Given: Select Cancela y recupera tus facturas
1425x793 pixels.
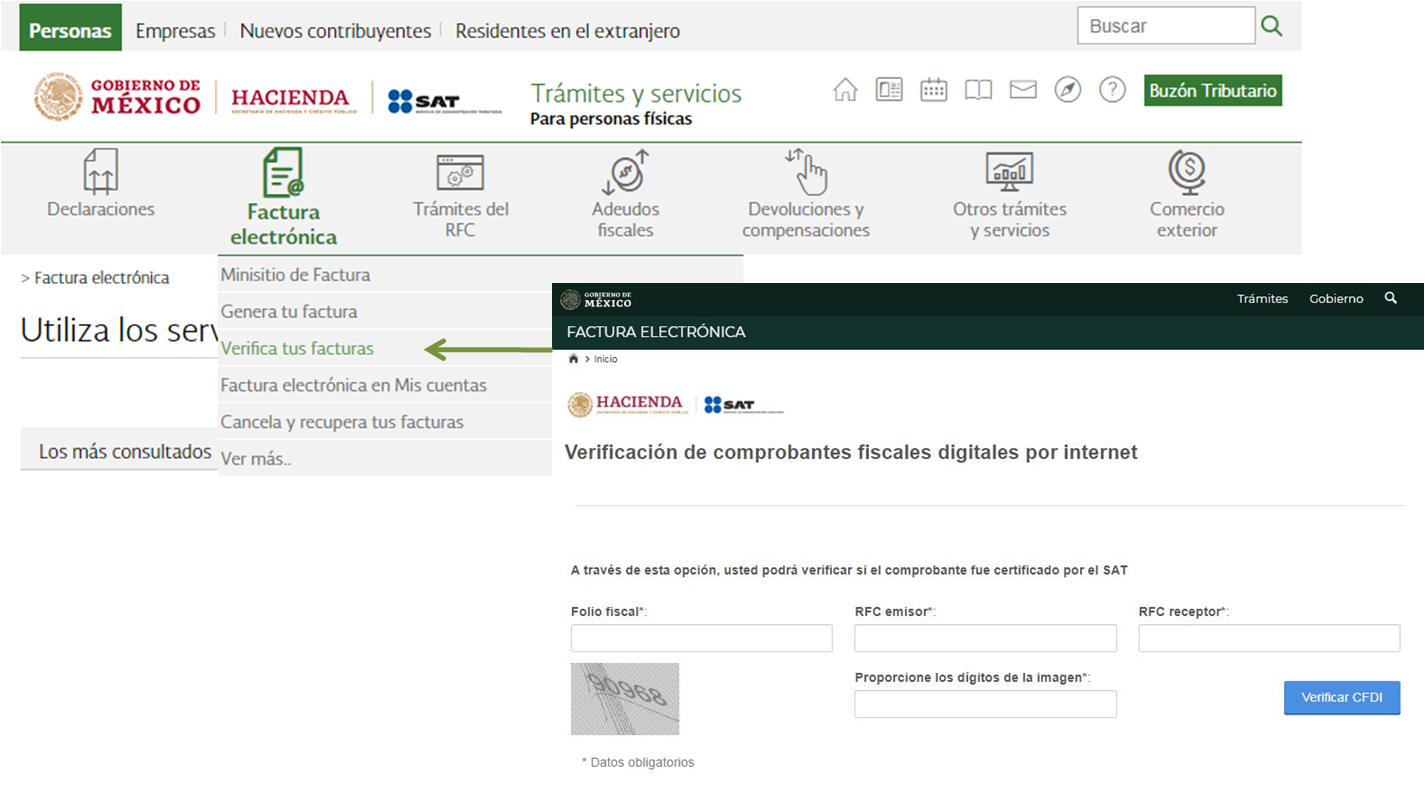Looking at the screenshot, I should coord(342,422).
